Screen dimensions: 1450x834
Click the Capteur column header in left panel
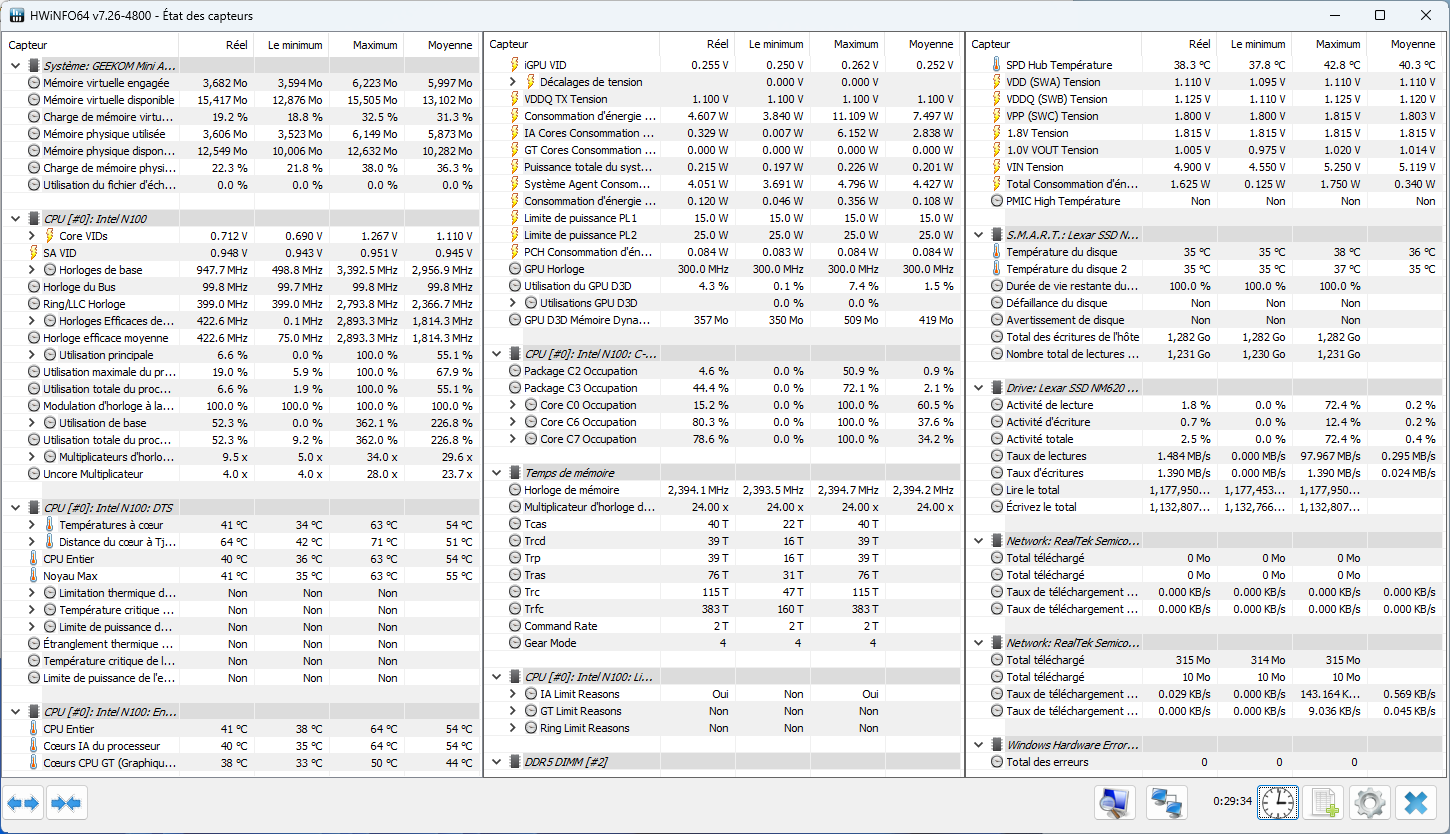pos(91,45)
